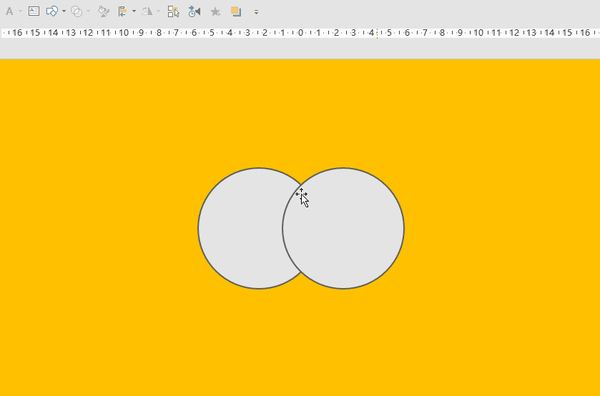Click the squares-with-cursor selection icon
This screenshot has height=396, width=600.
tap(173, 11)
